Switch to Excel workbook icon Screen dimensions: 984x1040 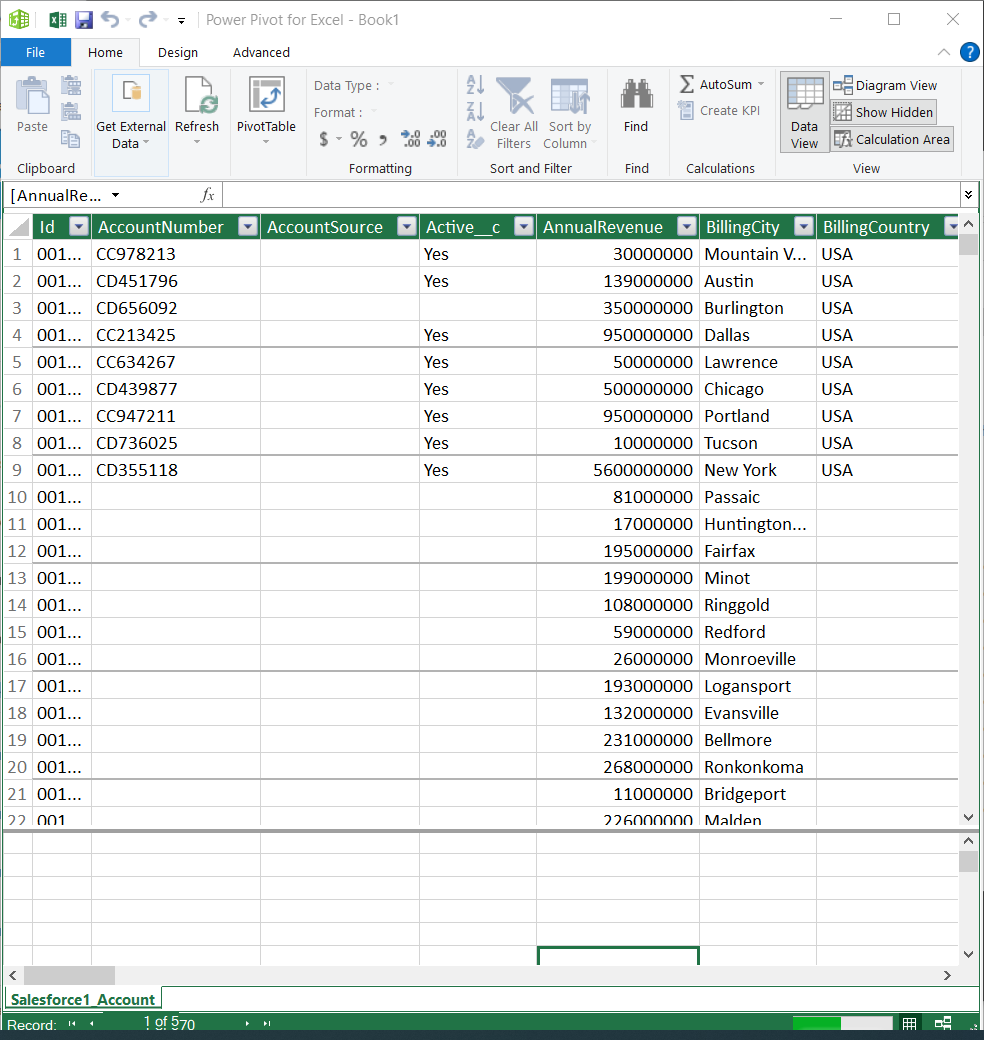[58, 20]
